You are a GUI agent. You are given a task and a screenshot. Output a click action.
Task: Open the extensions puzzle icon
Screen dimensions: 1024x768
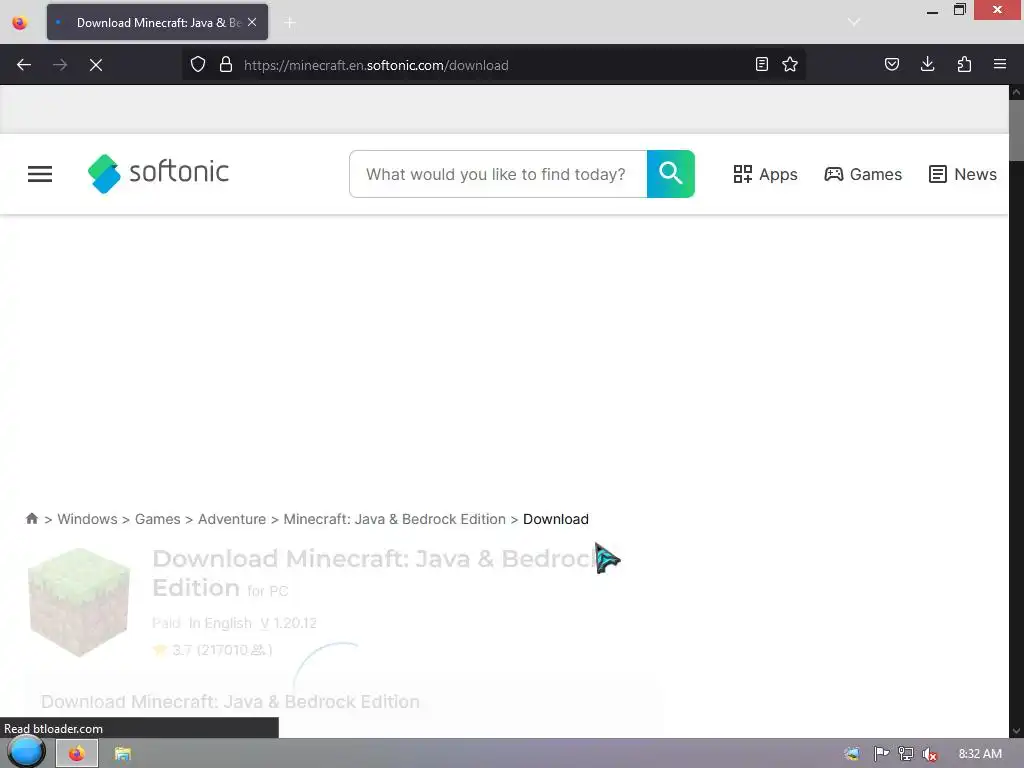pyautogui.click(x=964, y=64)
